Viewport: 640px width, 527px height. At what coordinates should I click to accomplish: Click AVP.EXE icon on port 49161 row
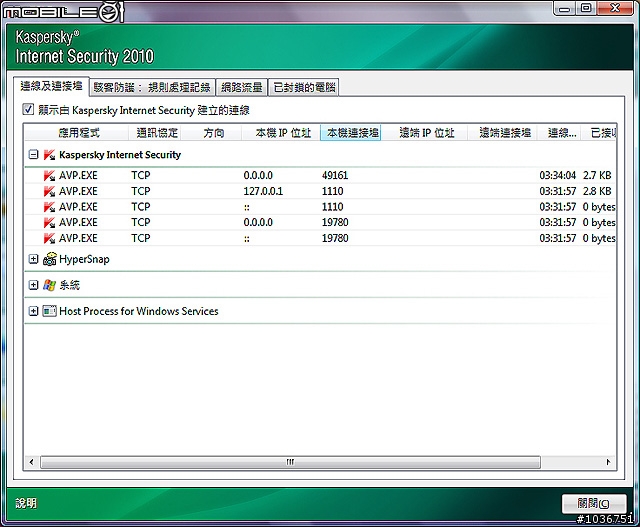(x=49, y=176)
